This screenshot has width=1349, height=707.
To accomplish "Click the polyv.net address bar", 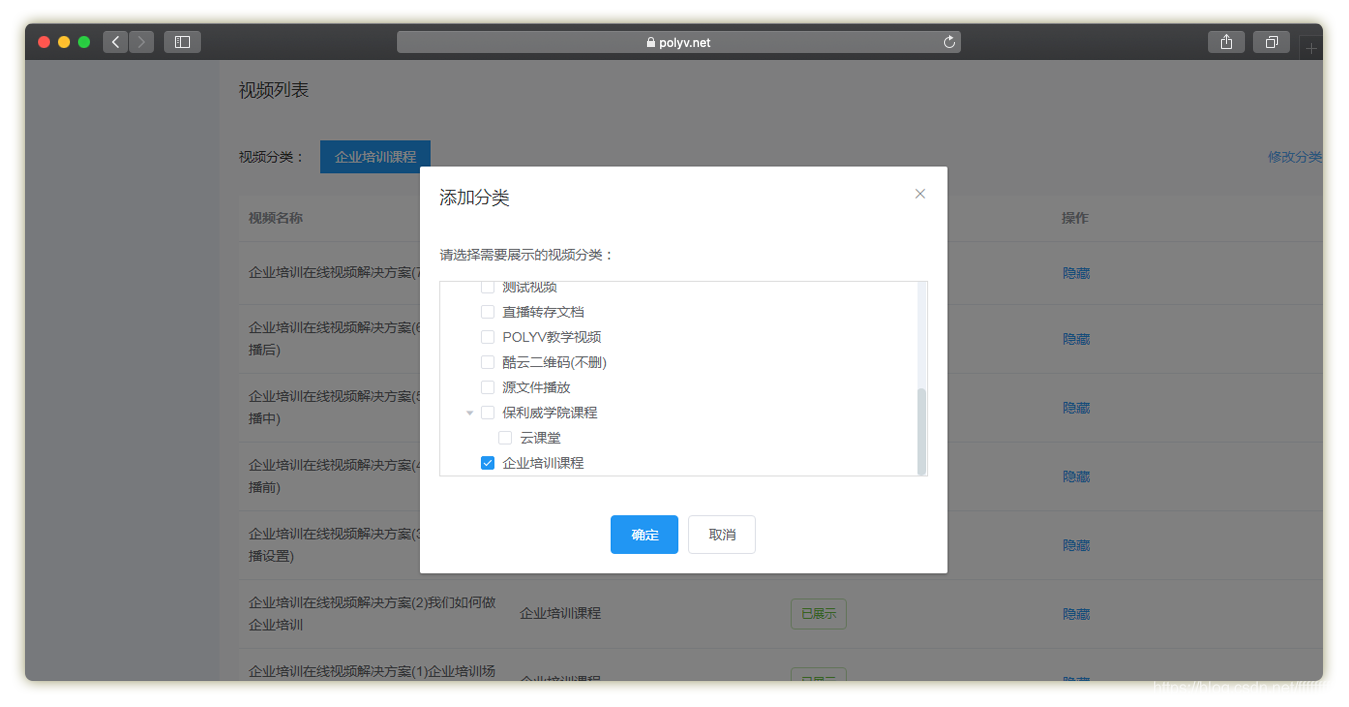I will [x=679, y=42].
